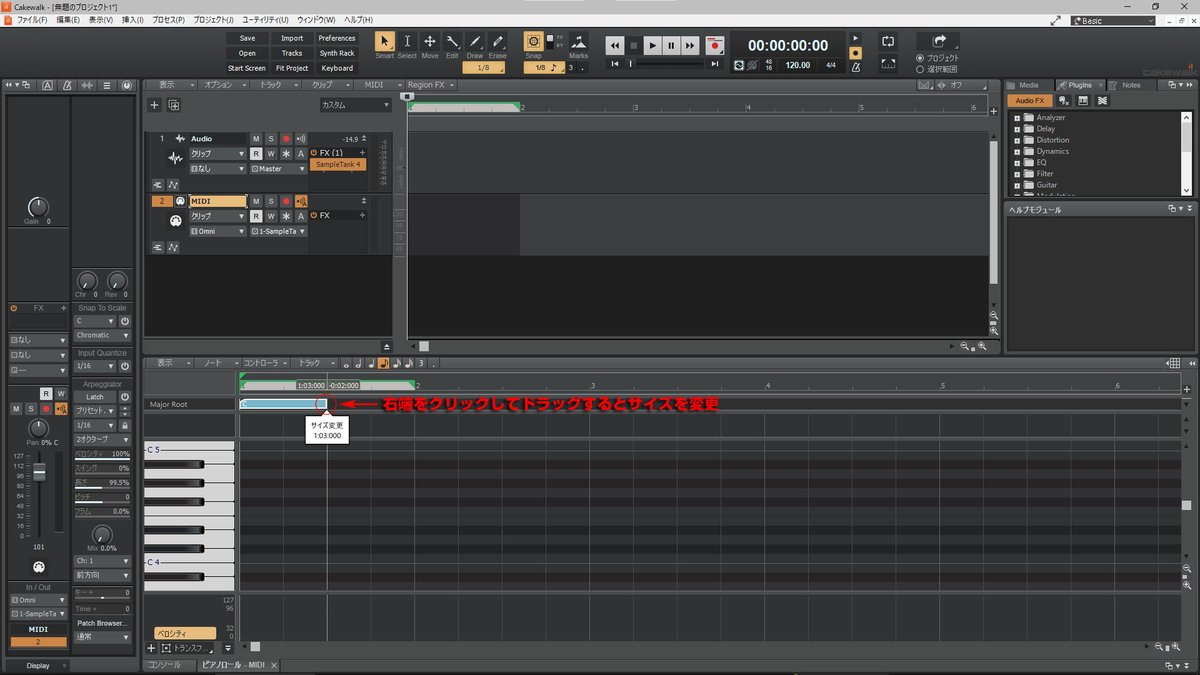The image size is (1200, 675).
Task: Select the Audio FX plugin category button
Action: click(1028, 101)
